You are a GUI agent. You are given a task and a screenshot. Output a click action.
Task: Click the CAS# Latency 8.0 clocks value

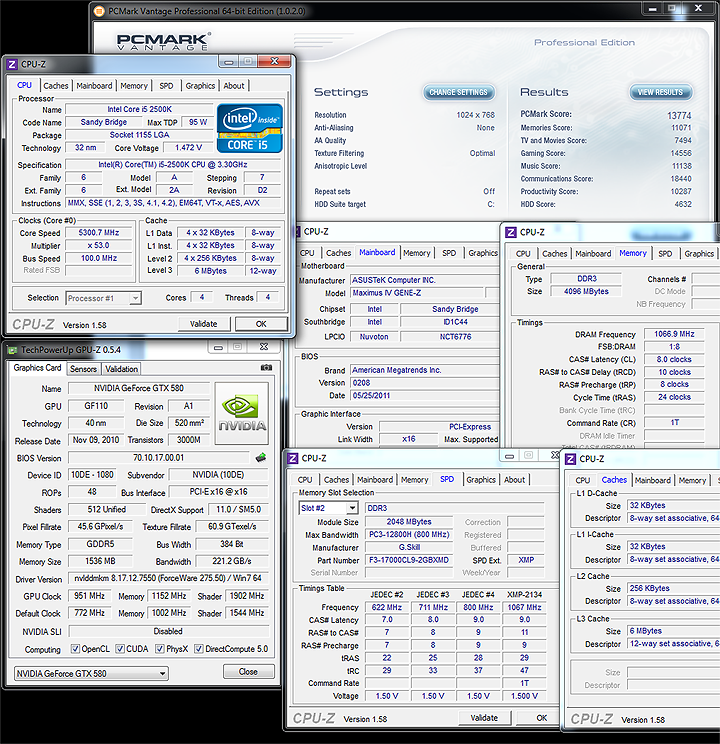click(x=674, y=359)
